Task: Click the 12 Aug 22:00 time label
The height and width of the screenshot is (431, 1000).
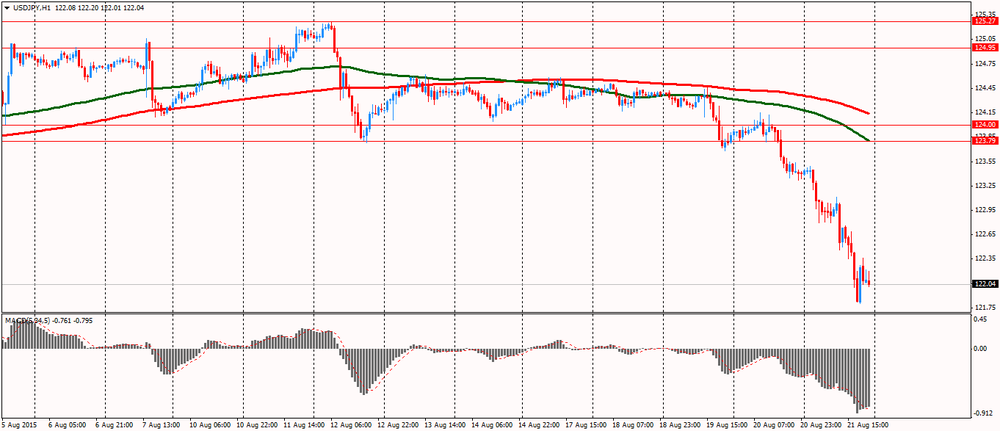Action: [400, 423]
